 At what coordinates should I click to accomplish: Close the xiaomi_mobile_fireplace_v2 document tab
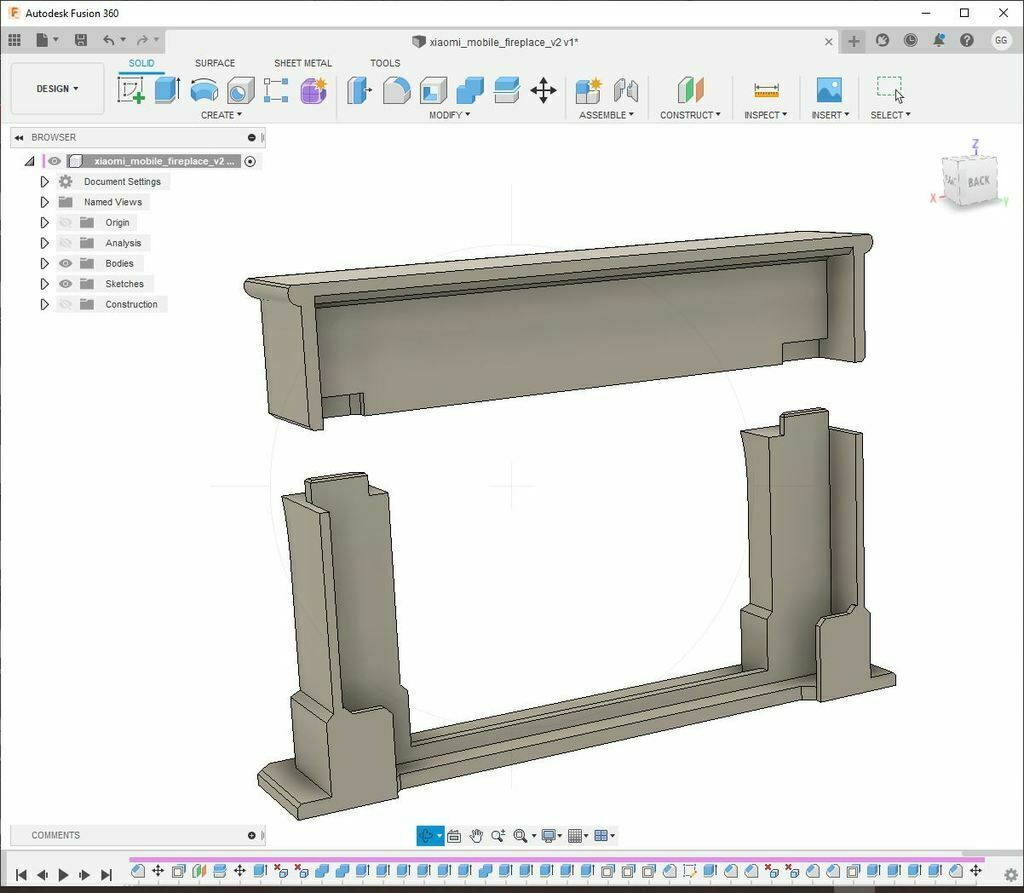(829, 42)
